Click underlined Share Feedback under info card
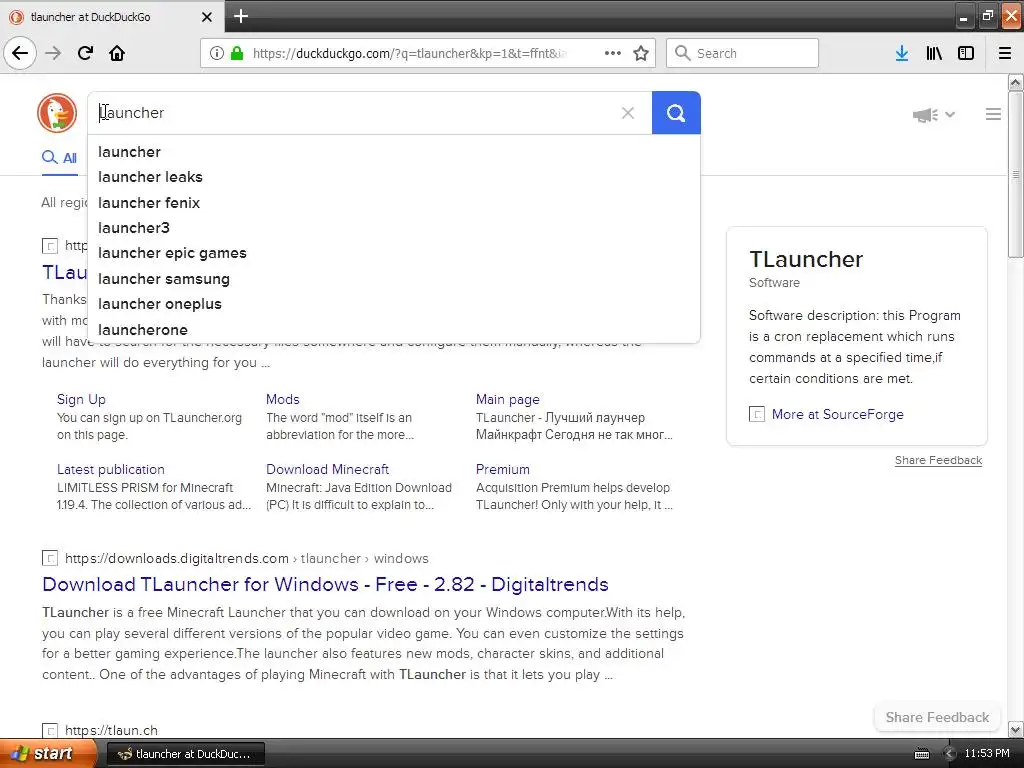Image resolution: width=1024 pixels, height=768 pixels. tap(938, 460)
